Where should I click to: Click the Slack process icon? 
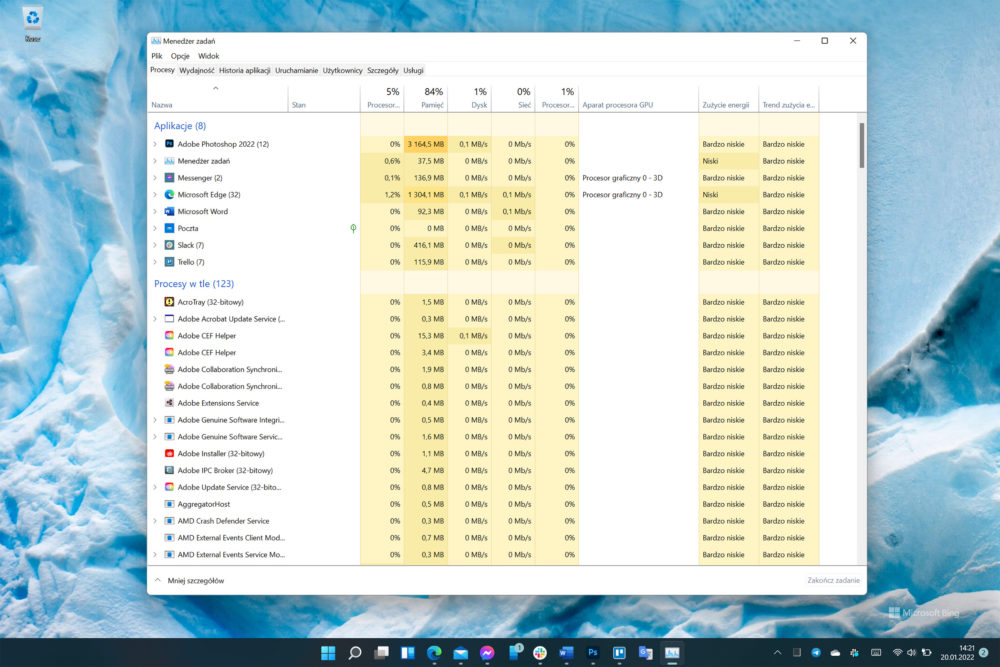169,245
